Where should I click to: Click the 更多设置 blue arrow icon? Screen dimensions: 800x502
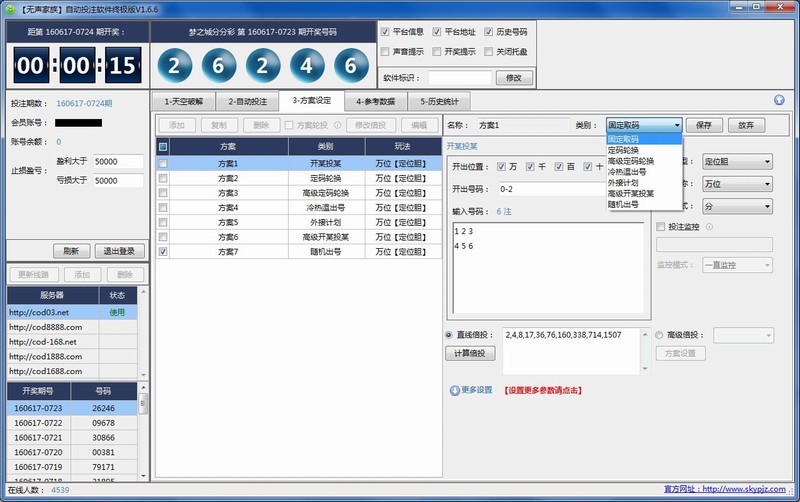[x=455, y=389]
